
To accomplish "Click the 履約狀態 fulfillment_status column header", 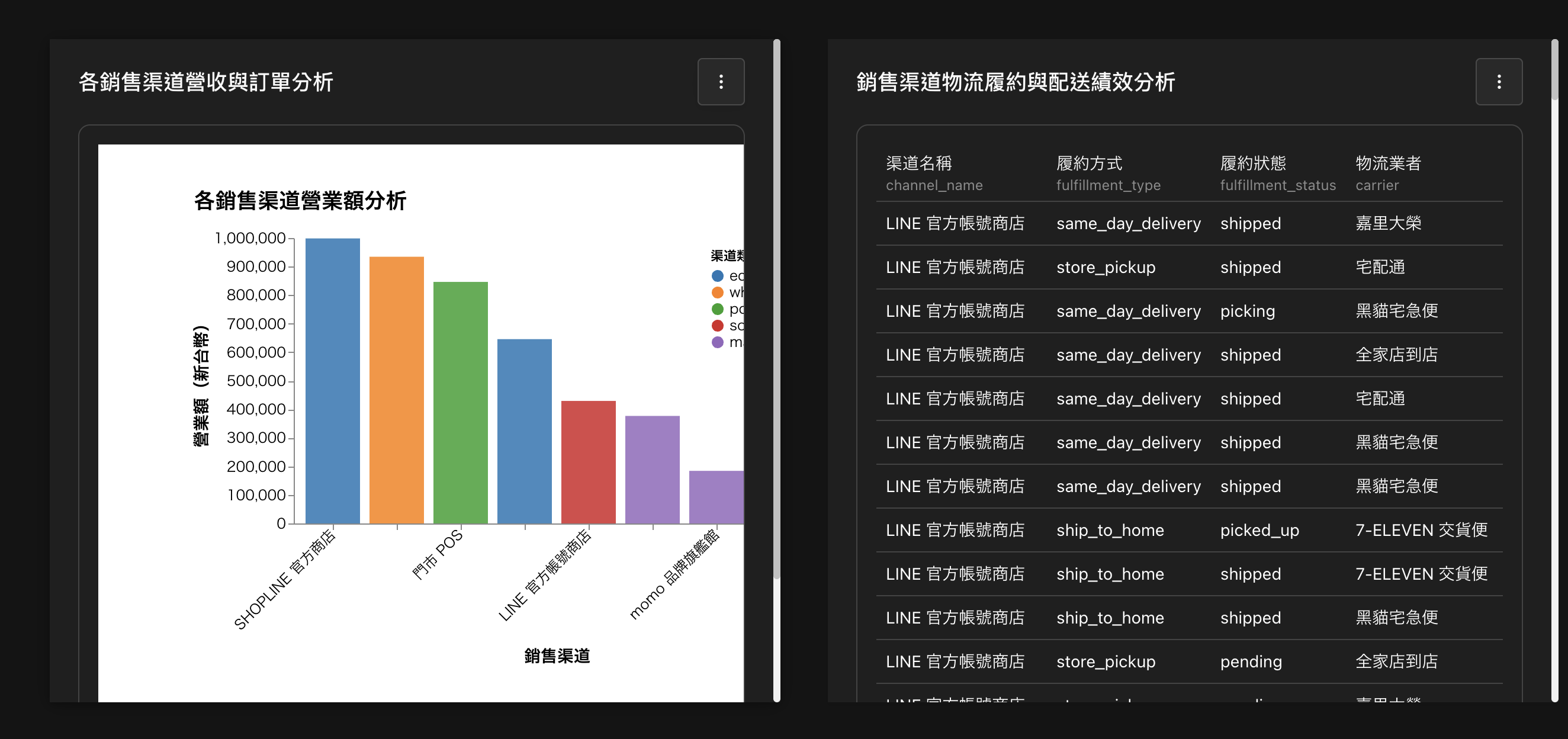I will pos(1278,173).
